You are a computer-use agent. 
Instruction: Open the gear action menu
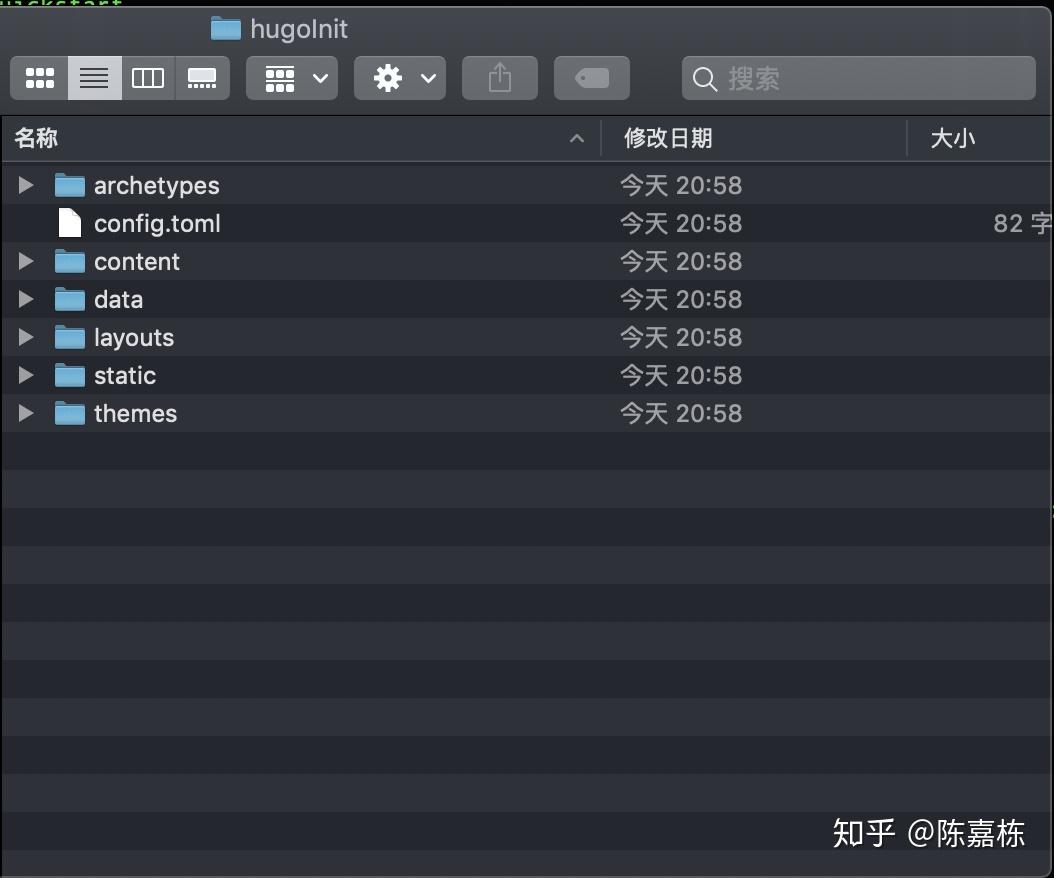click(400, 78)
